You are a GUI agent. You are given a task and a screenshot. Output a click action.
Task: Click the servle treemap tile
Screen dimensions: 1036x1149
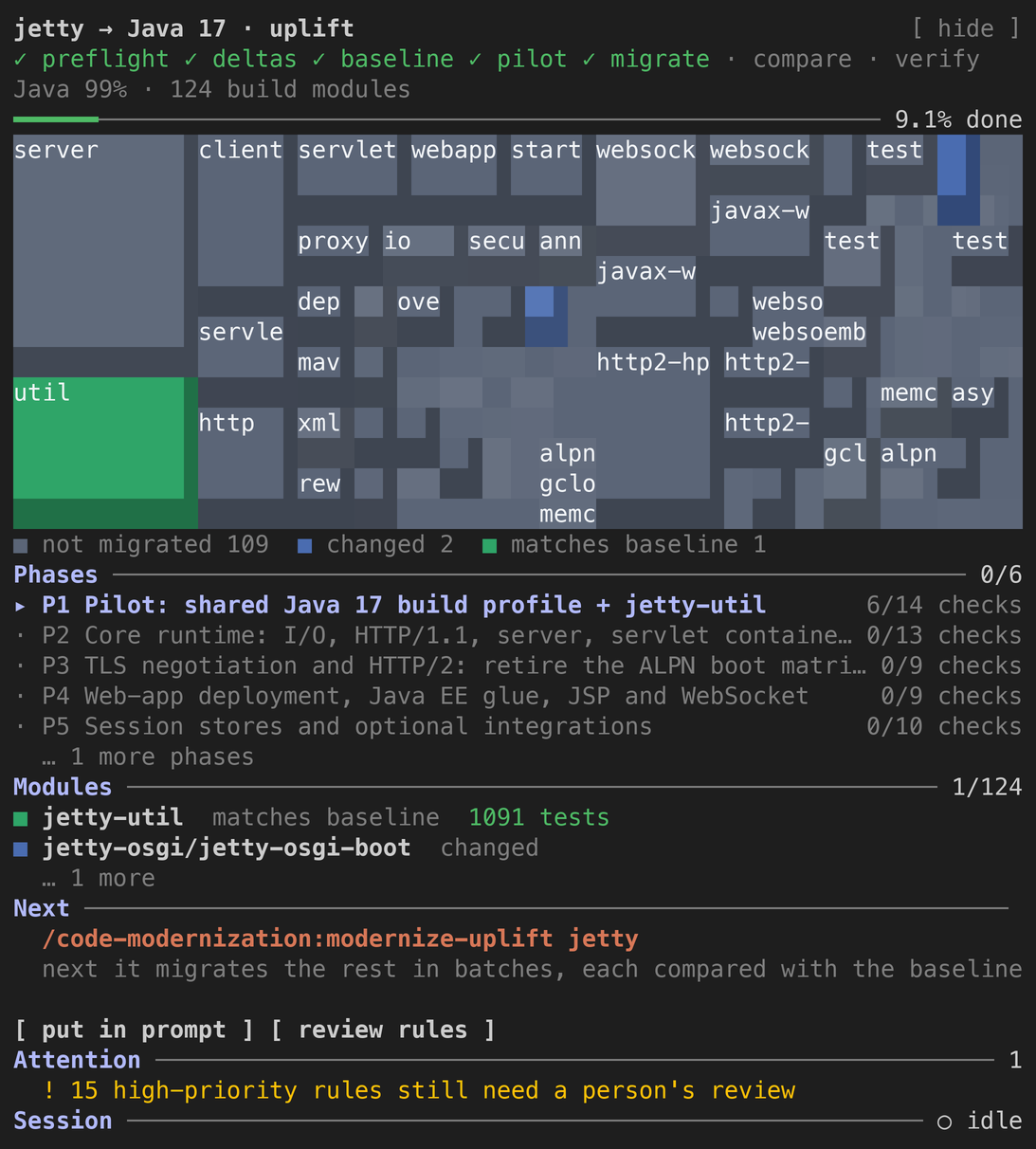[x=241, y=347]
